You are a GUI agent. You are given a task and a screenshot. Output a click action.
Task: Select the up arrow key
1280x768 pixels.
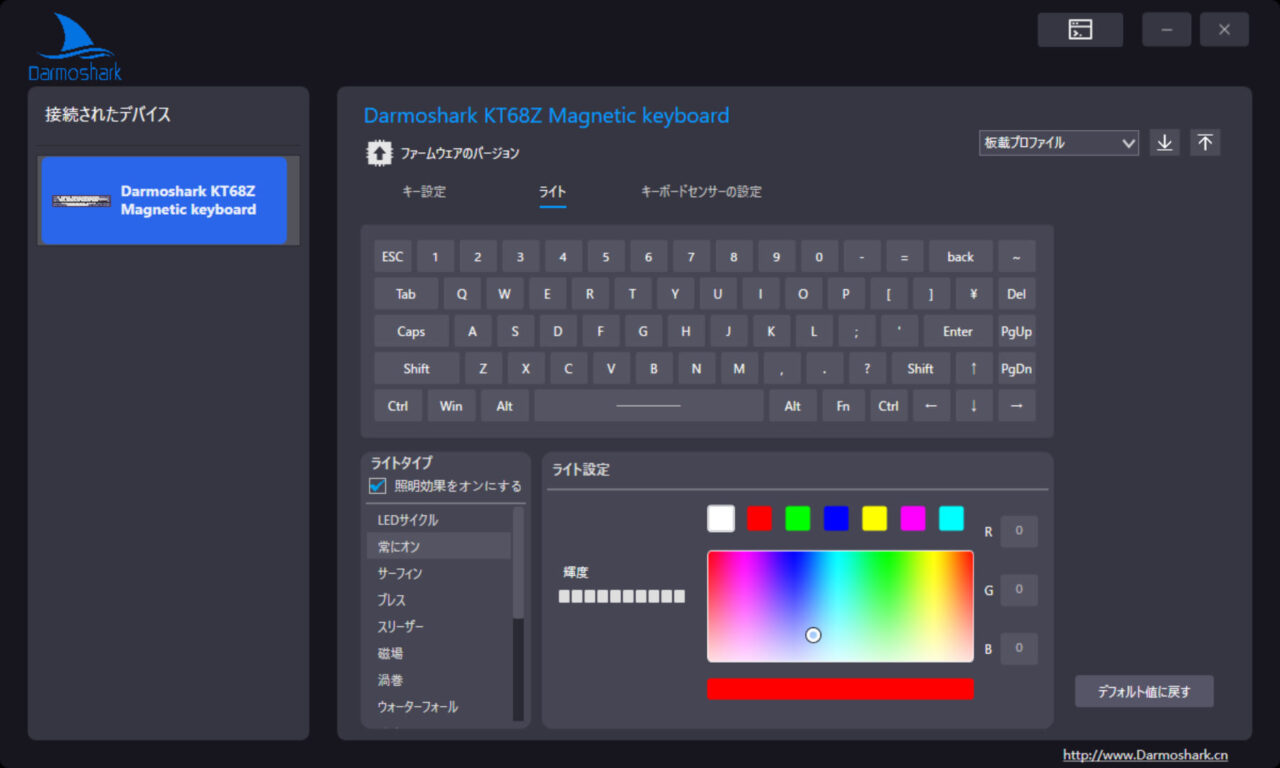click(x=974, y=368)
